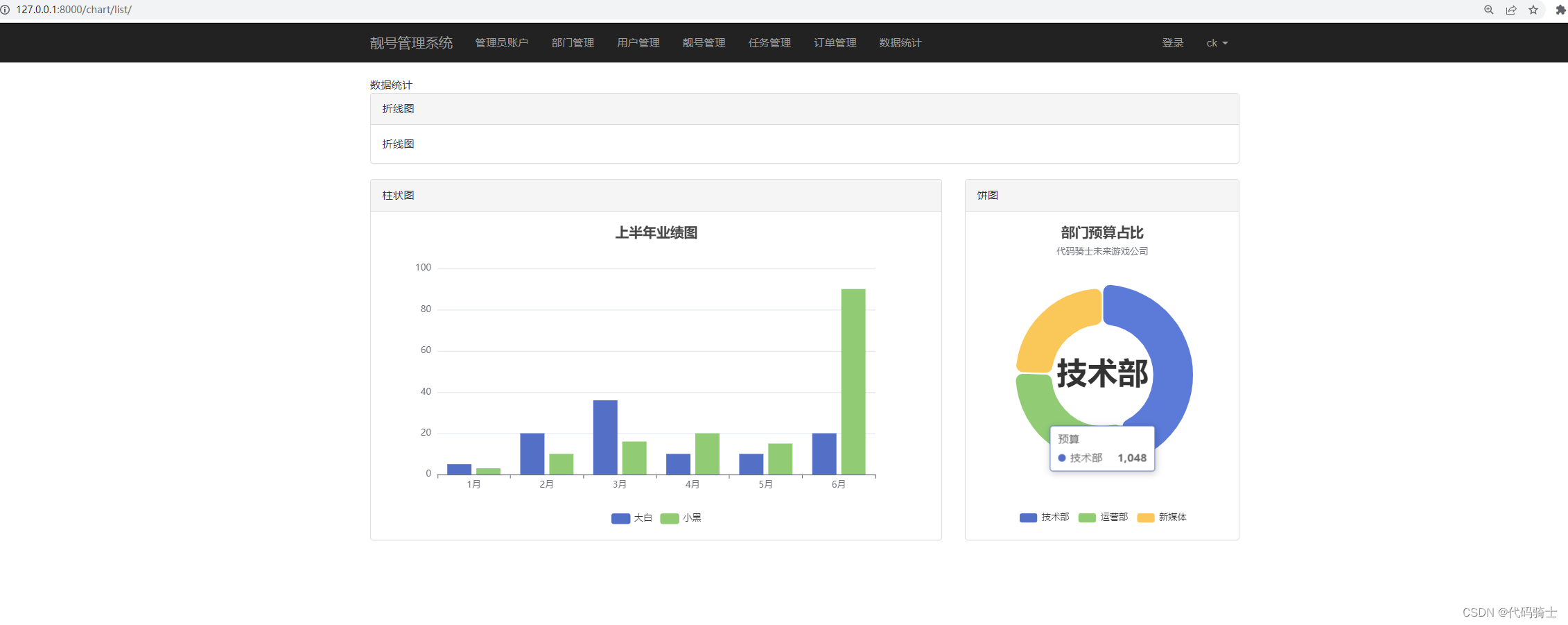Image resolution: width=1568 pixels, height=625 pixels.
Task: Click the green 3月 bar
Action: tap(634, 458)
